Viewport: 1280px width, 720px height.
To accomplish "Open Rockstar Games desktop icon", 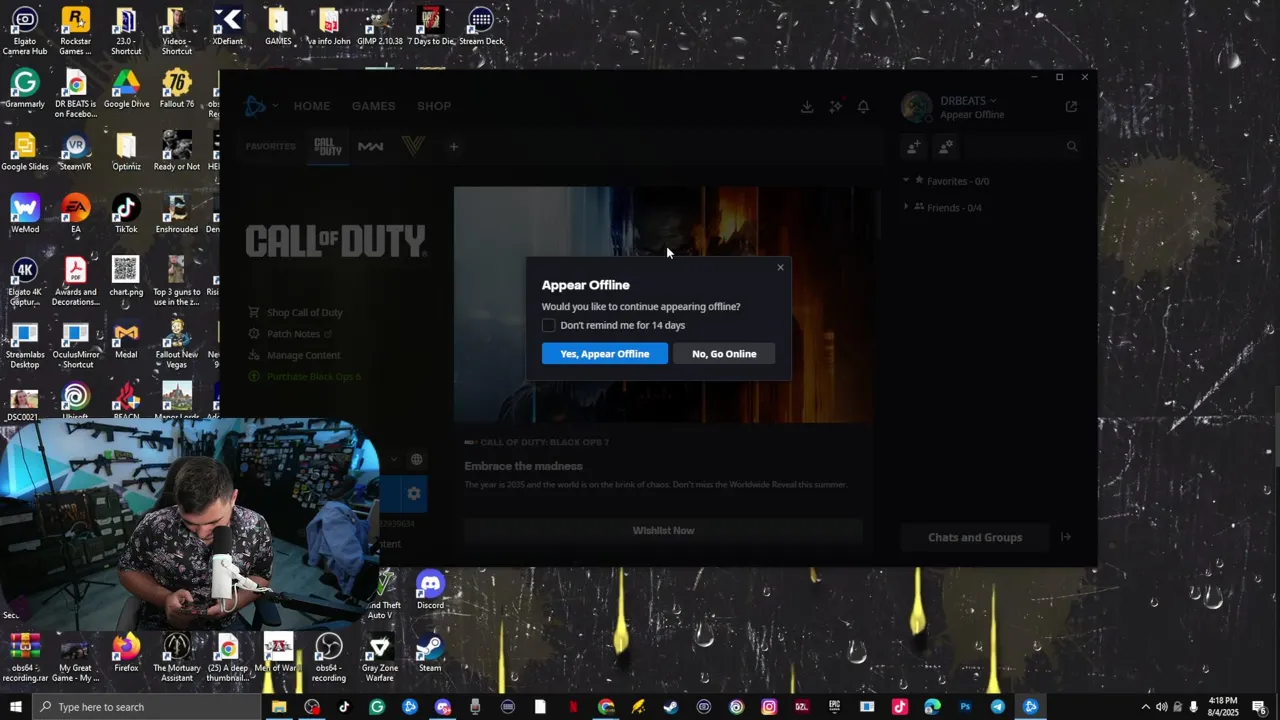I will (x=75, y=31).
